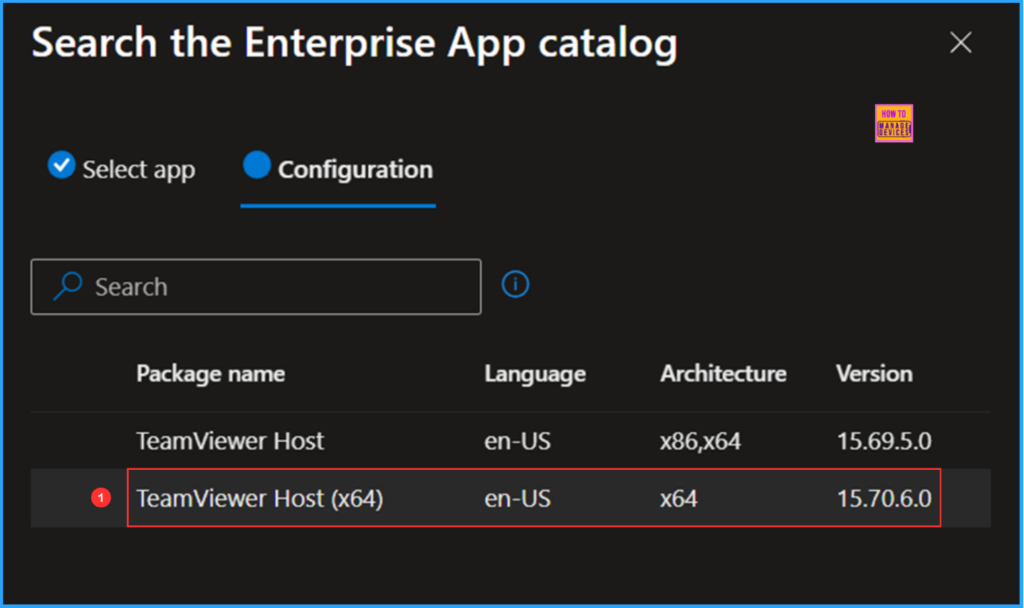This screenshot has height=608, width=1024.
Task: Click the Version column header
Action: tap(873, 373)
